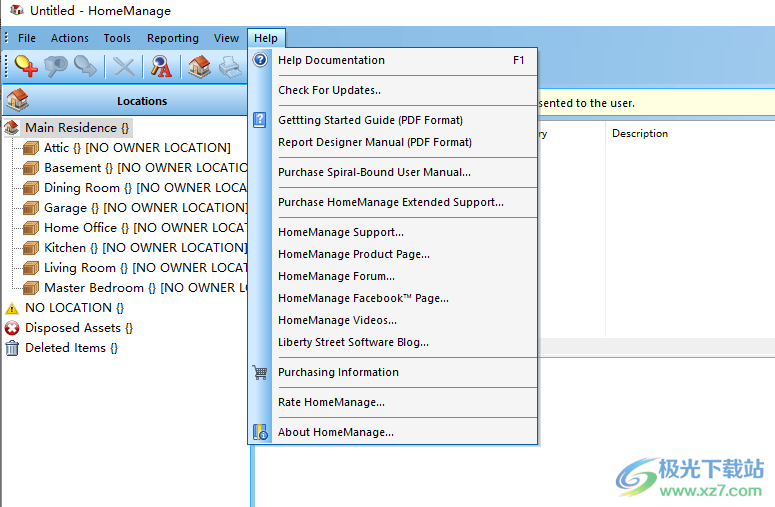The image size is (775, 507).
Task: Click the toolbar grip handle beside File
Action: [6, 38]
